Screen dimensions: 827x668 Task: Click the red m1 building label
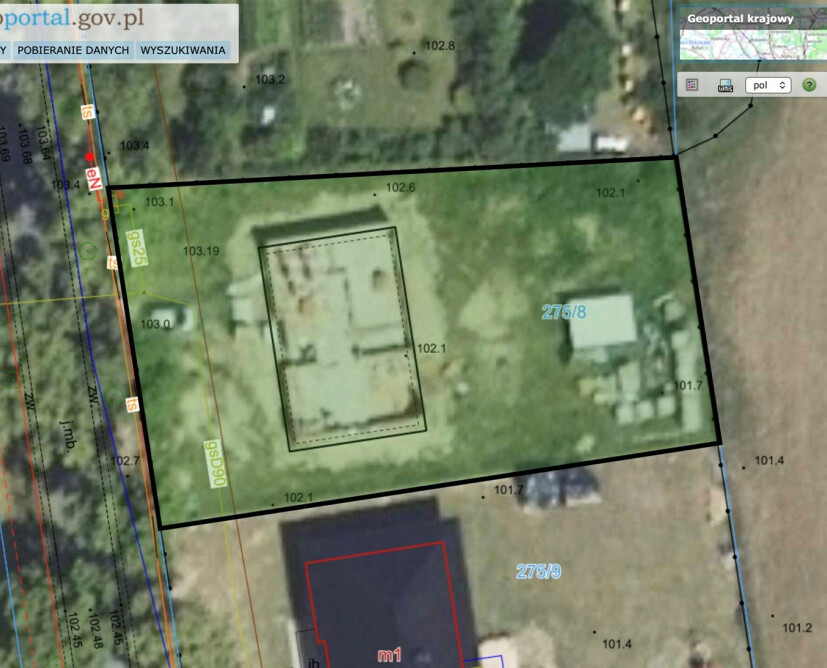[389, 655]
